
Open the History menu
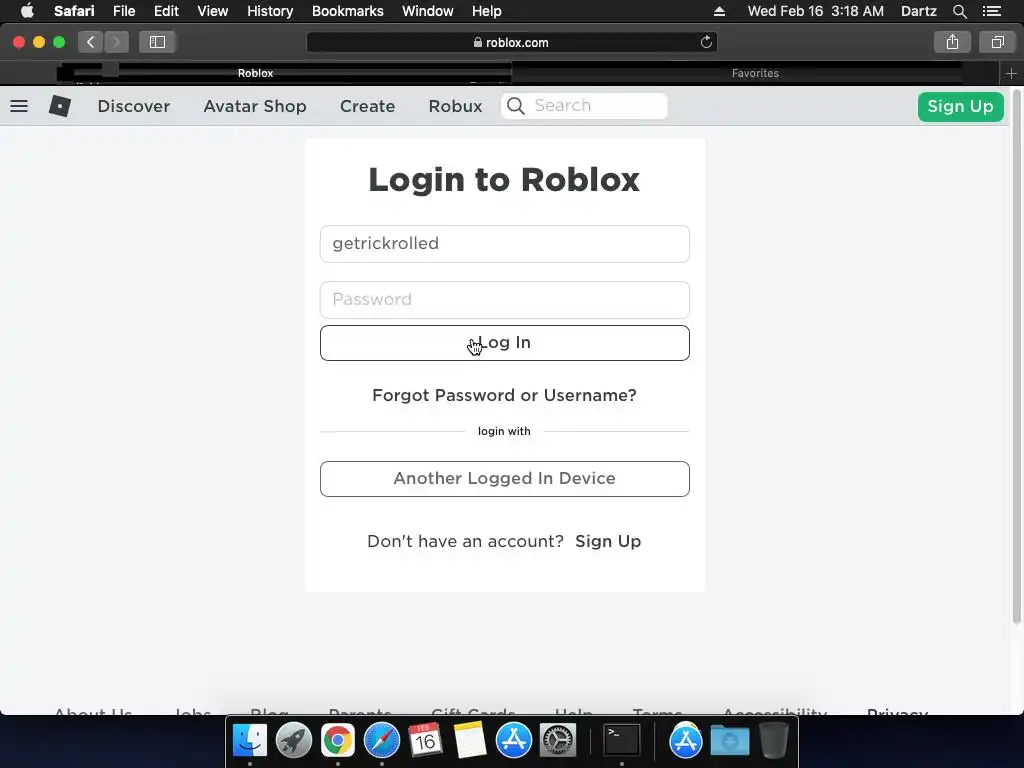click(x=270, y=11)
